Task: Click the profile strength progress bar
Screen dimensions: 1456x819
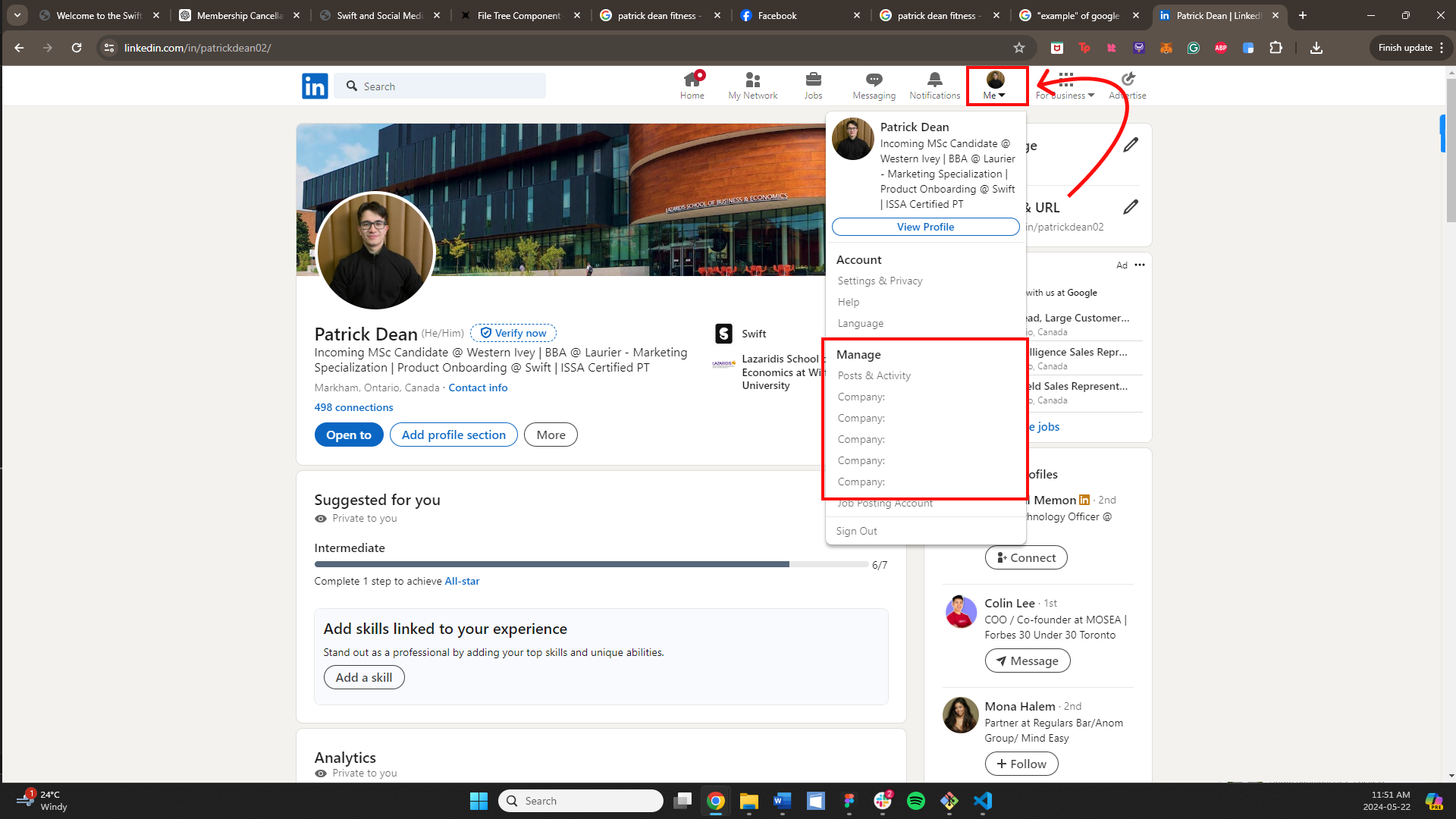Action: click(591, 564)
